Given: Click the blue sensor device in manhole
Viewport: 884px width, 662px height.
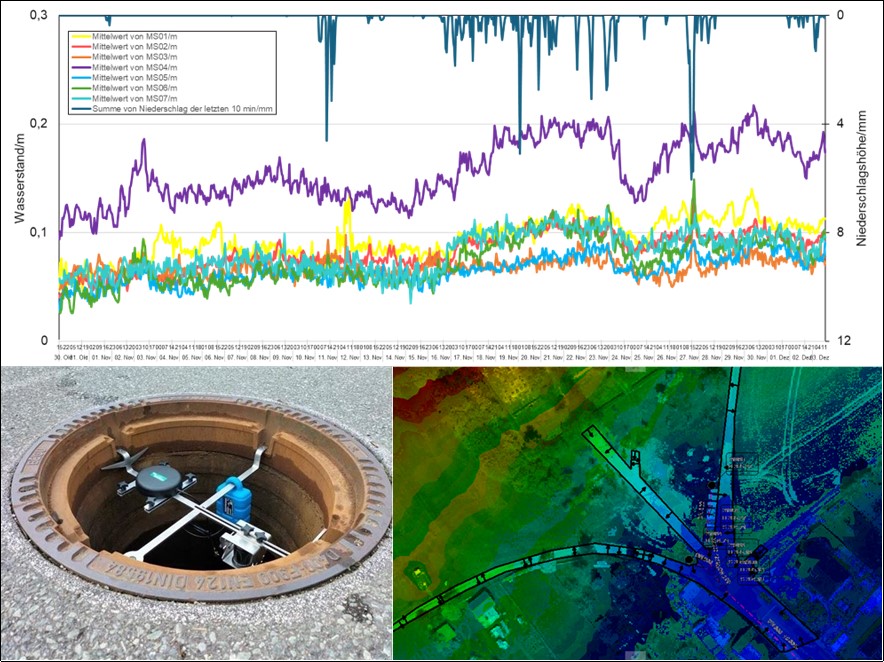Looking at the screenshot, I should click(x=233, y=500).
